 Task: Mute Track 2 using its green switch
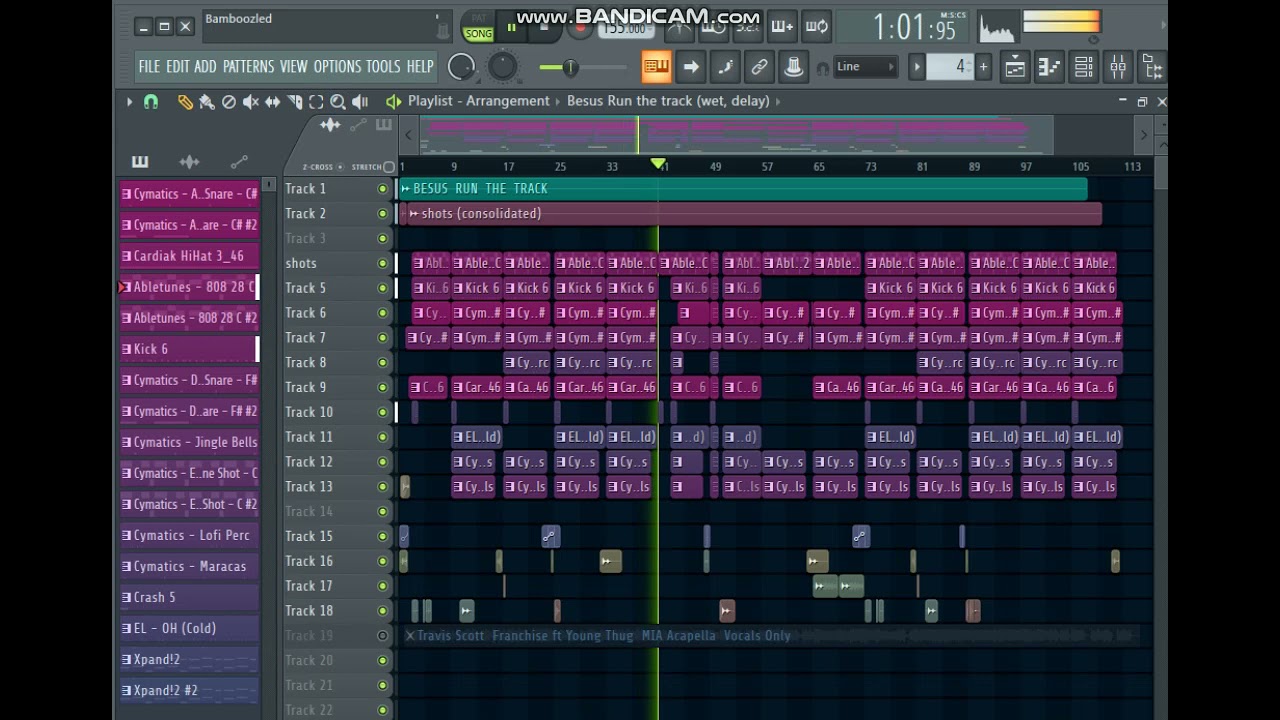coord(382,214)
